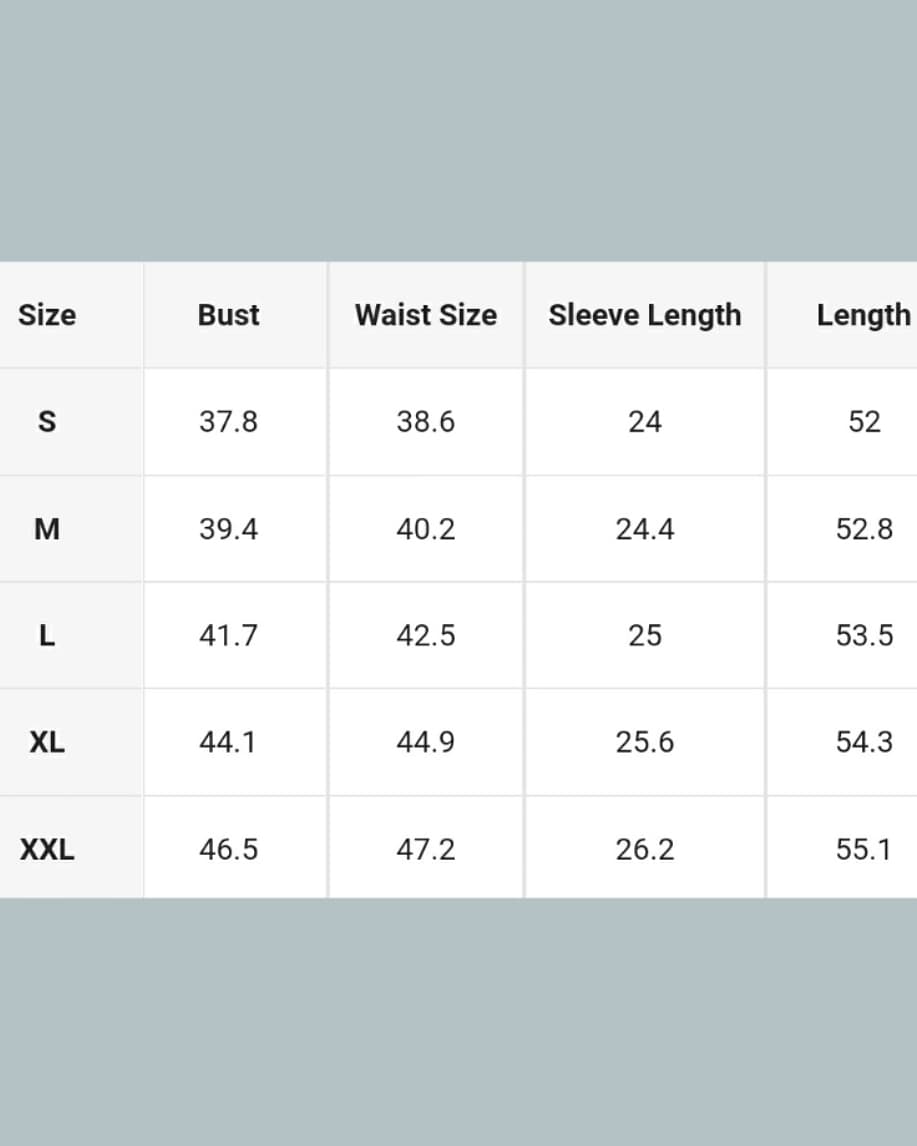Click the Waist Size column header
Viewport: 917px width, 1146px height.
(x=425, y=315)
